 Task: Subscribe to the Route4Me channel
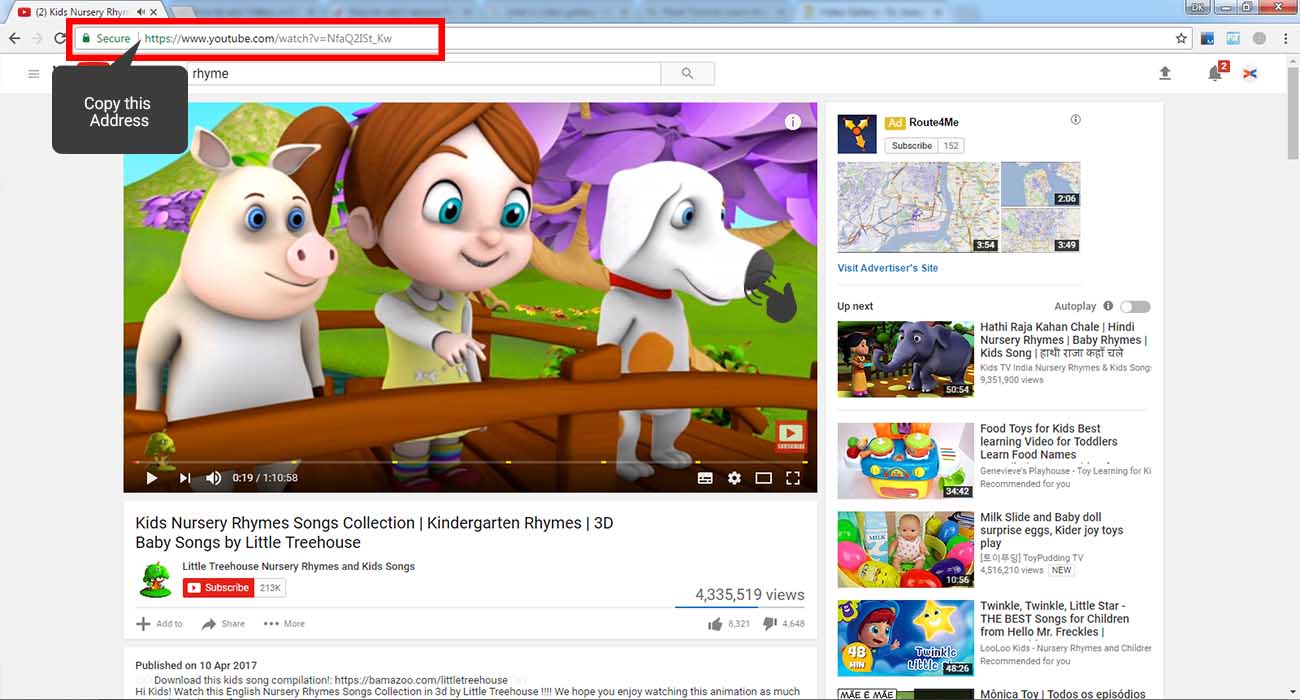click(911, 146)
